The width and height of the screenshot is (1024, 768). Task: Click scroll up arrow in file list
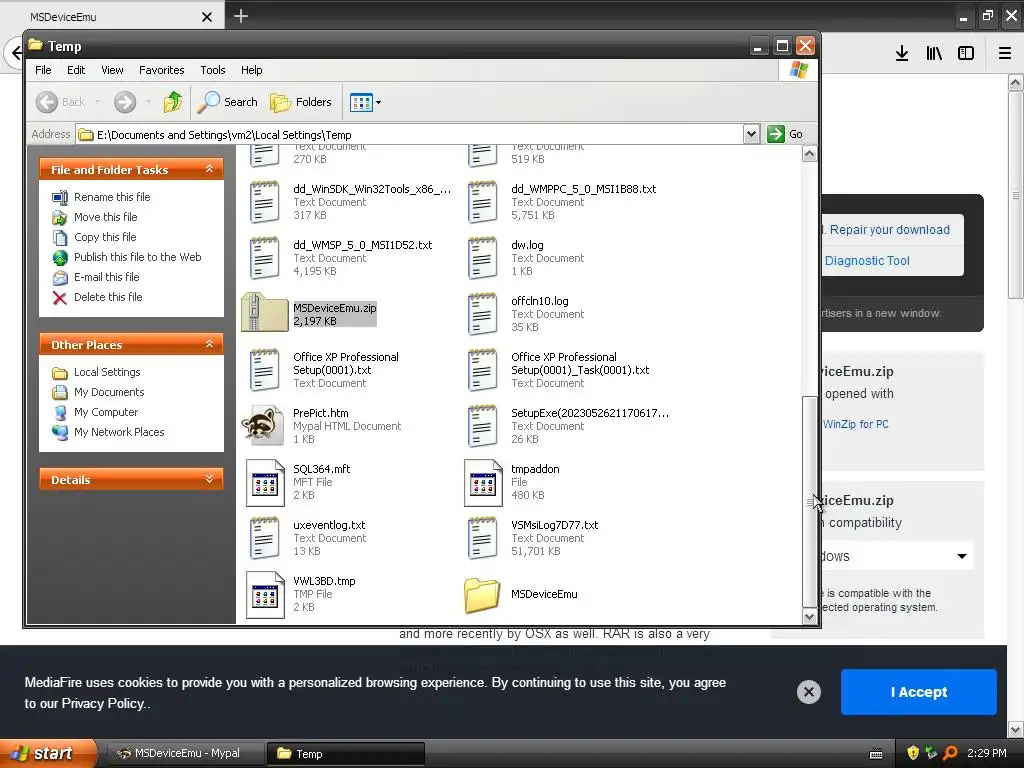(809, 154)
